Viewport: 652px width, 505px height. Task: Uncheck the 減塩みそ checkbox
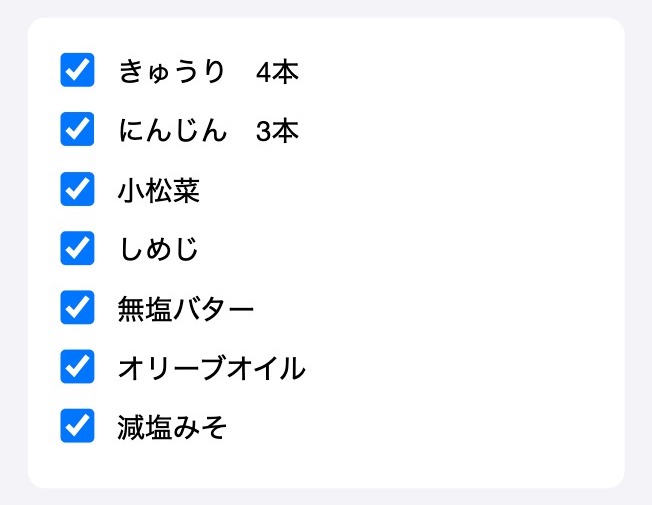tap(77, 426)
